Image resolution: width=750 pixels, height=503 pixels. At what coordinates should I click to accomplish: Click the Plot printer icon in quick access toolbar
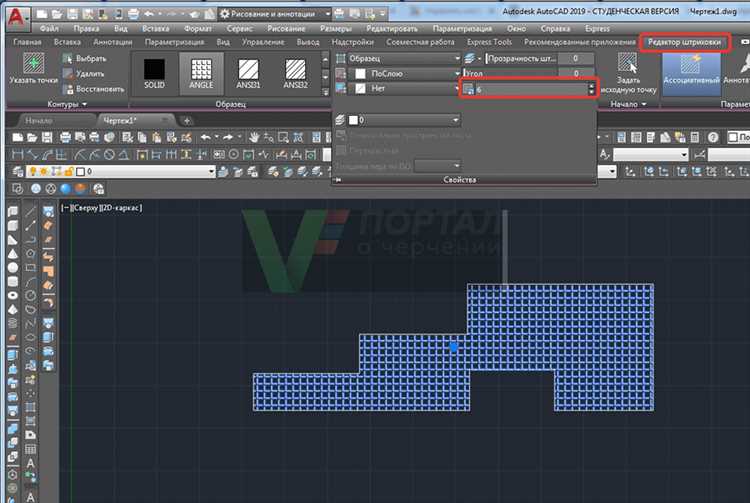point(133,14)
